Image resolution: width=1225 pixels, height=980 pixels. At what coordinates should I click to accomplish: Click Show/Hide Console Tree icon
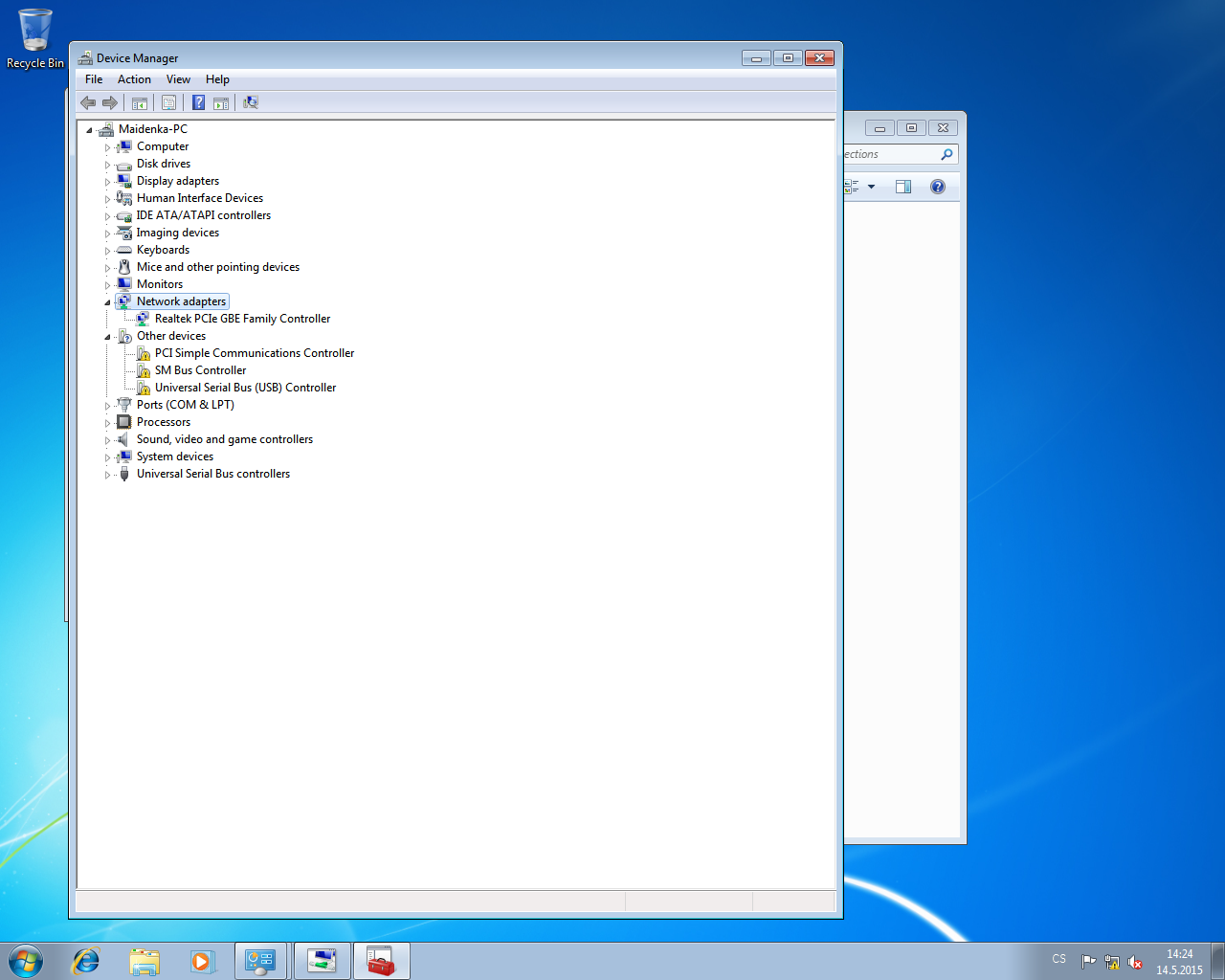point(140,102)
